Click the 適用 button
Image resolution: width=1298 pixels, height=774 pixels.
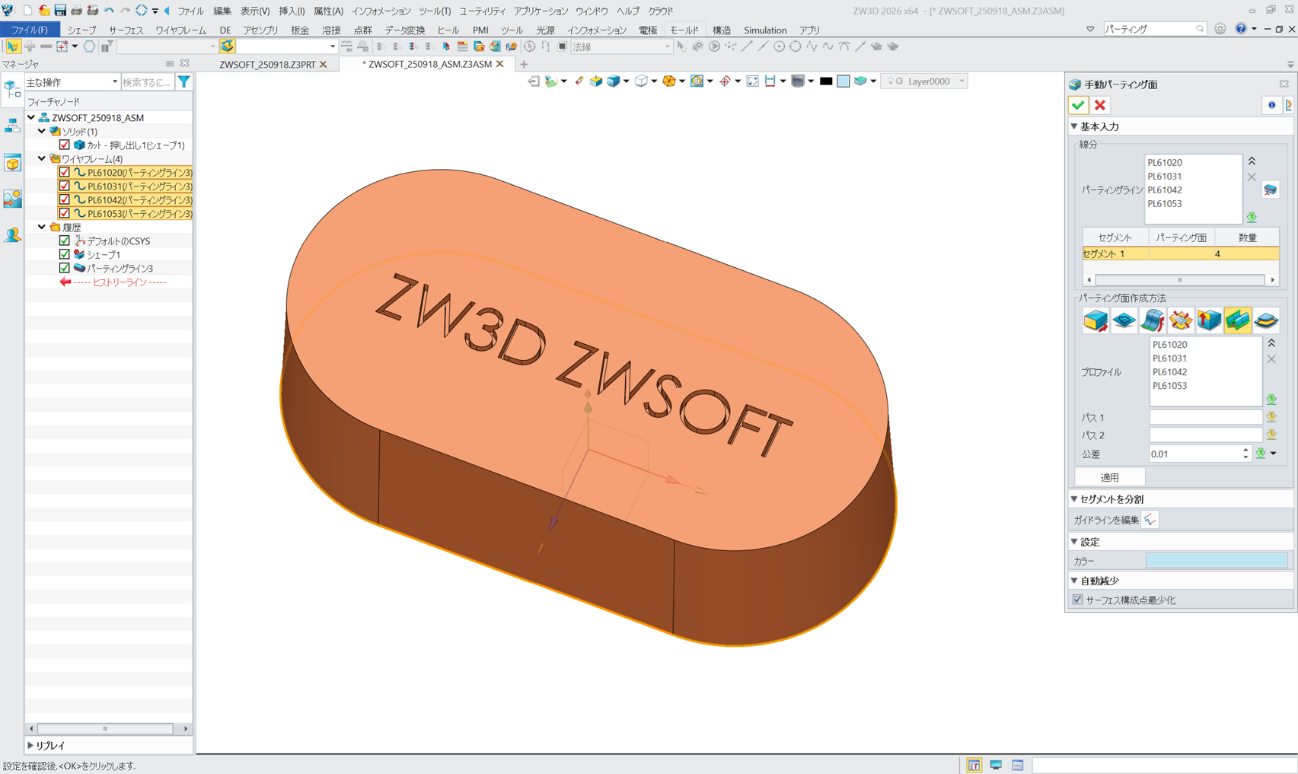pos(1109,477)
